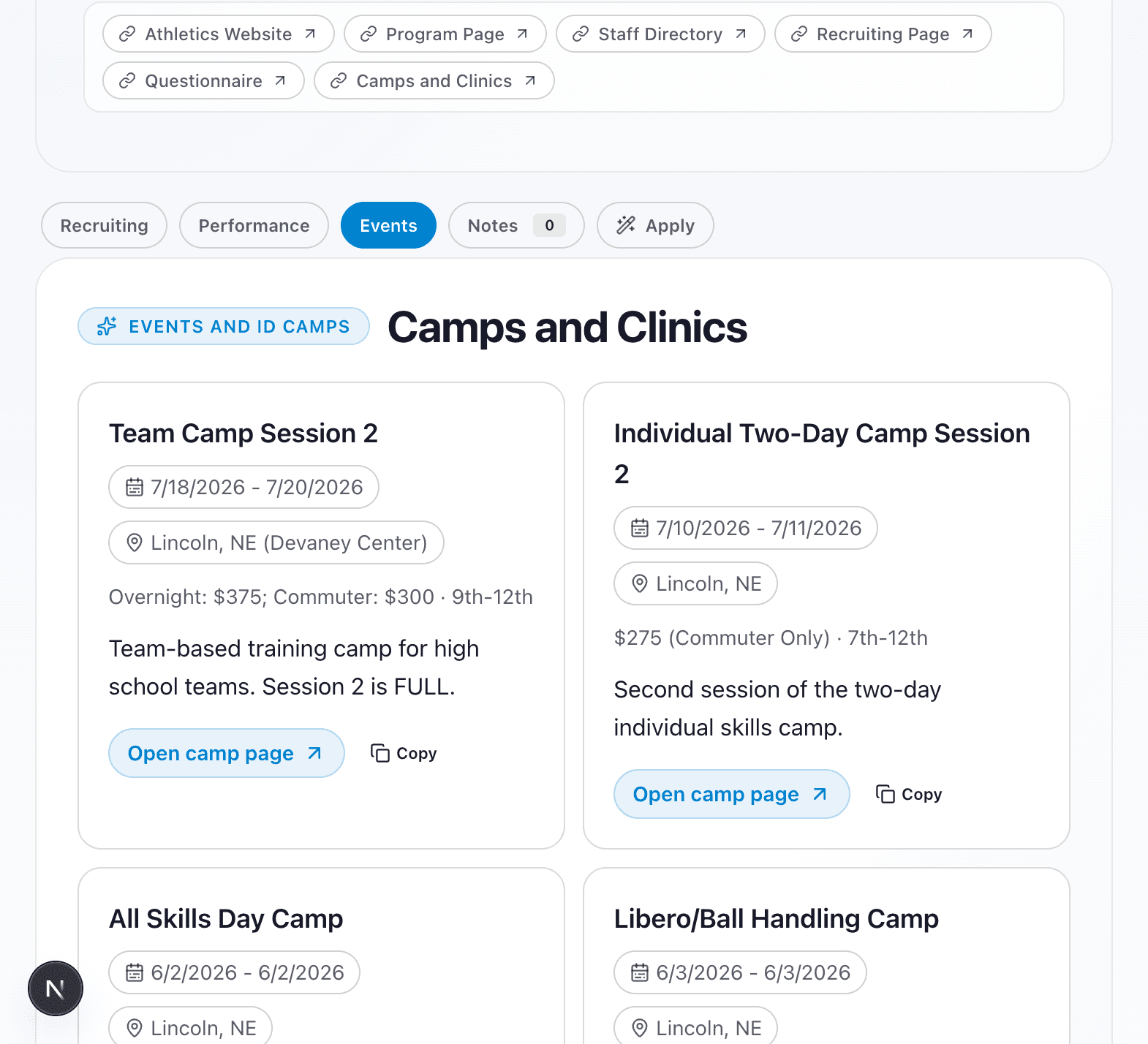Click the Copy icon under Team Camp Session 2

click(379, 752)
